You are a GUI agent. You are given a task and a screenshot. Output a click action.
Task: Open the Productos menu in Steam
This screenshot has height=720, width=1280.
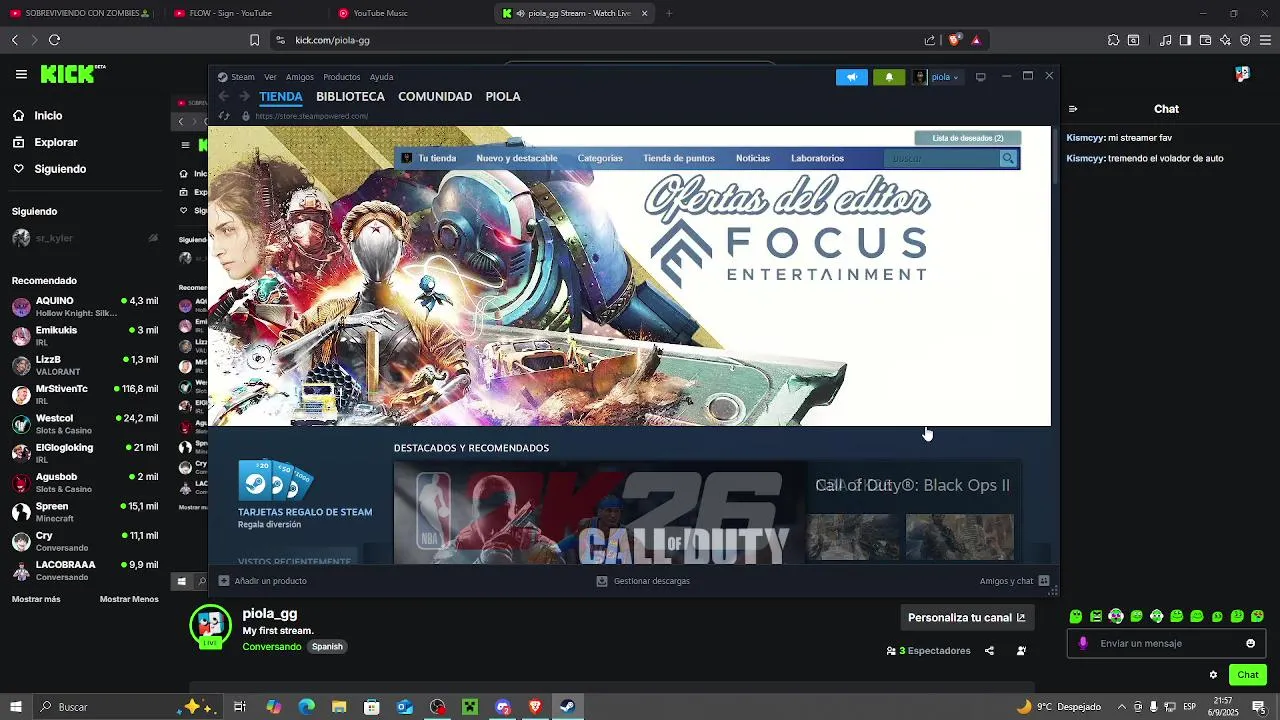pos(342,77)
